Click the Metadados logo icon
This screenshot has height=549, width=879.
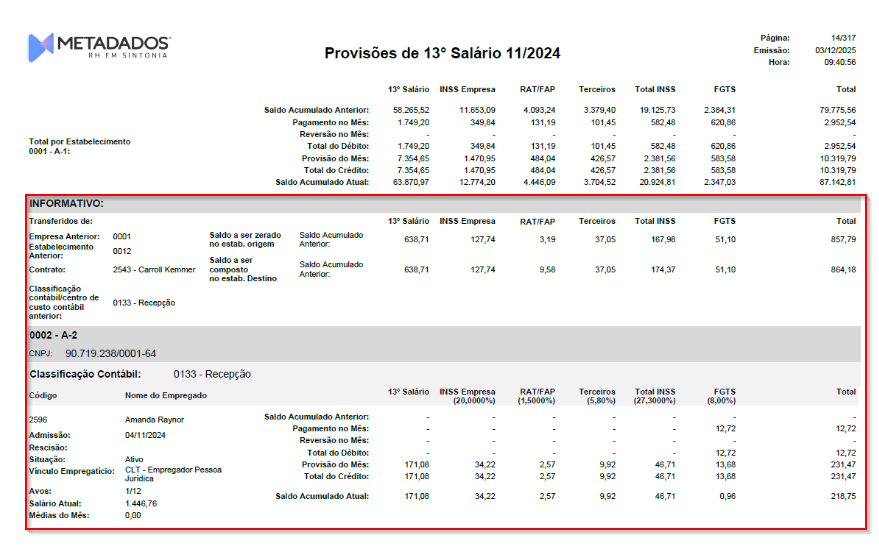(x=41, y=47)
